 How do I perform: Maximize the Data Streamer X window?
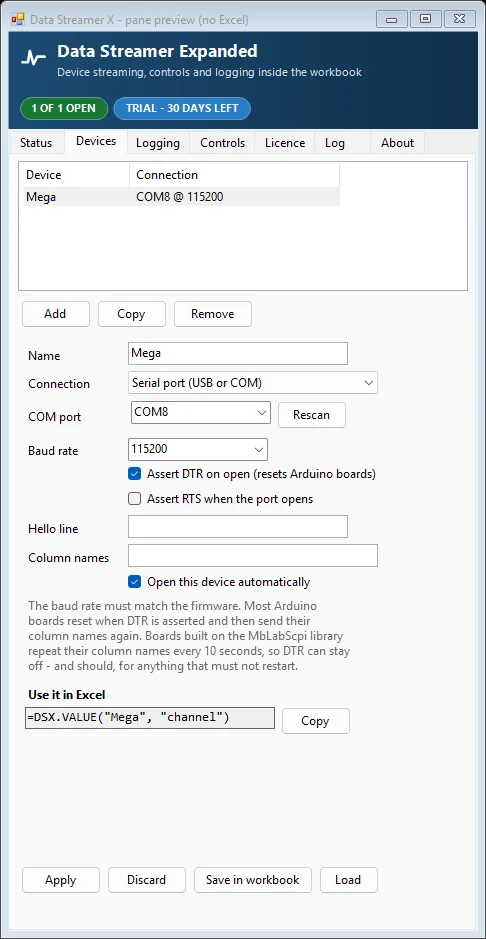point(426,19)
